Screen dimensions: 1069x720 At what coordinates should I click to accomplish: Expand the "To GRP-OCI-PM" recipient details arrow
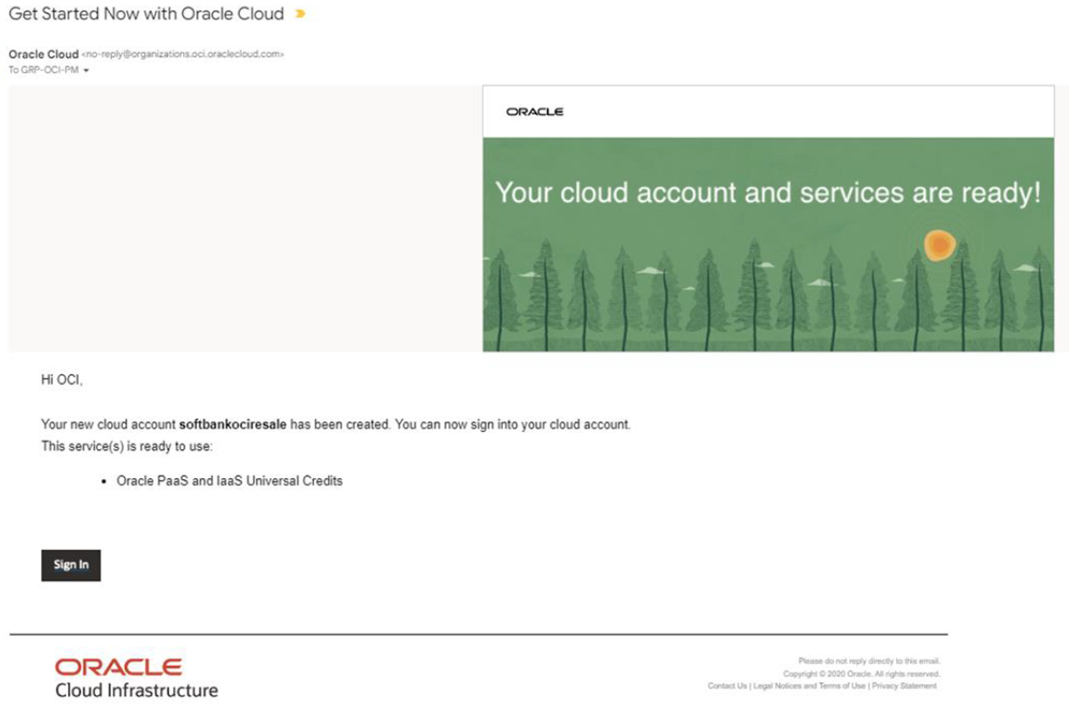[86, 70]
